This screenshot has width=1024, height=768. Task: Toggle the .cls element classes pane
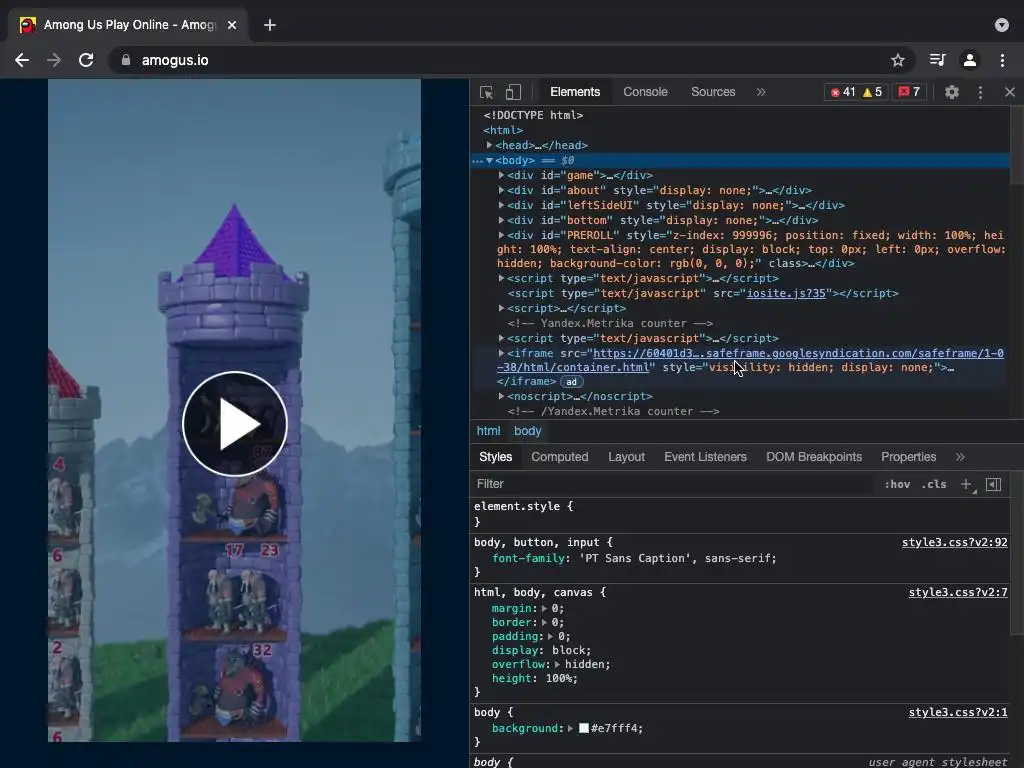click(934, 484)
